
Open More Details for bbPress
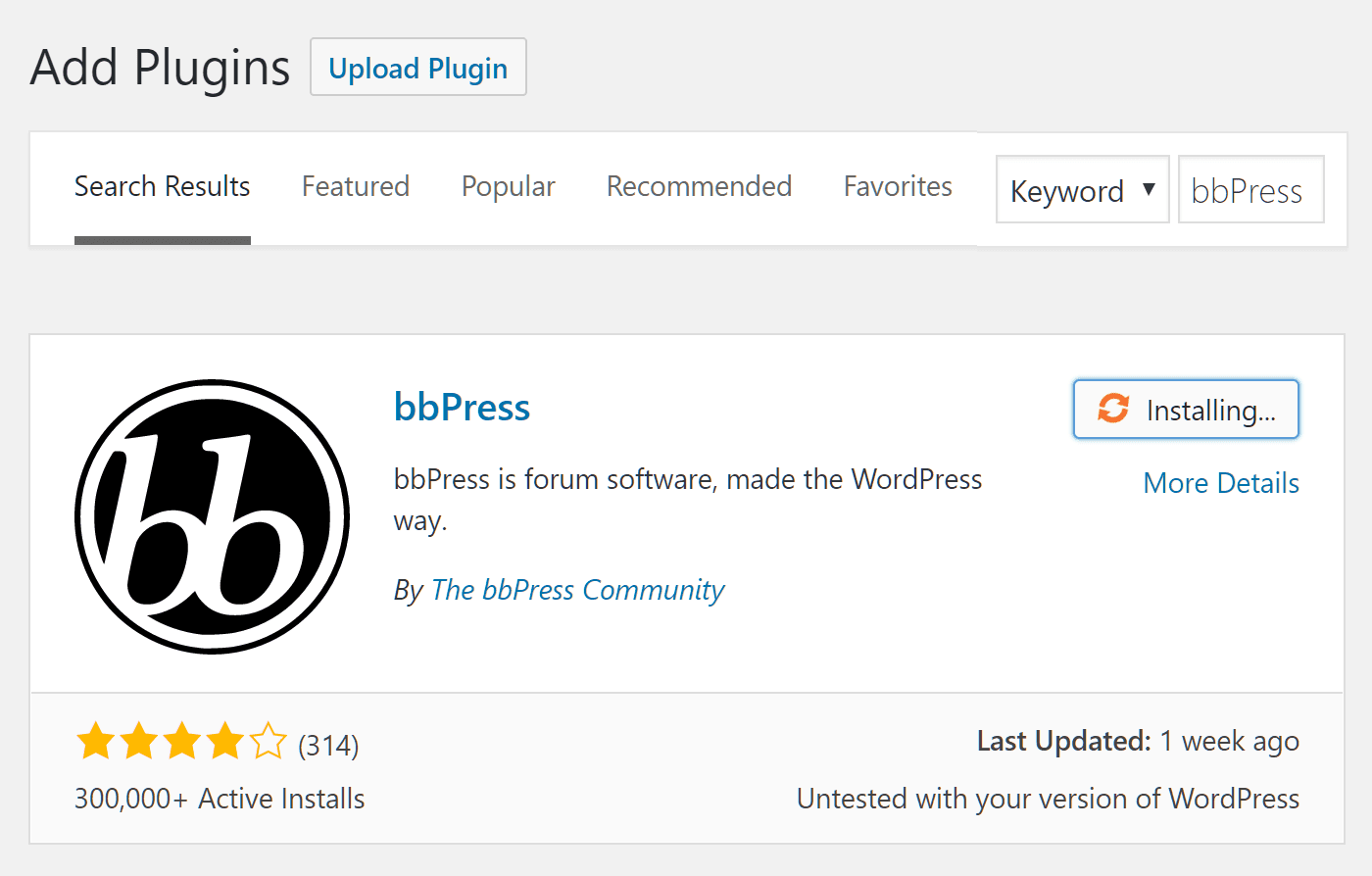pos(1221,482)
